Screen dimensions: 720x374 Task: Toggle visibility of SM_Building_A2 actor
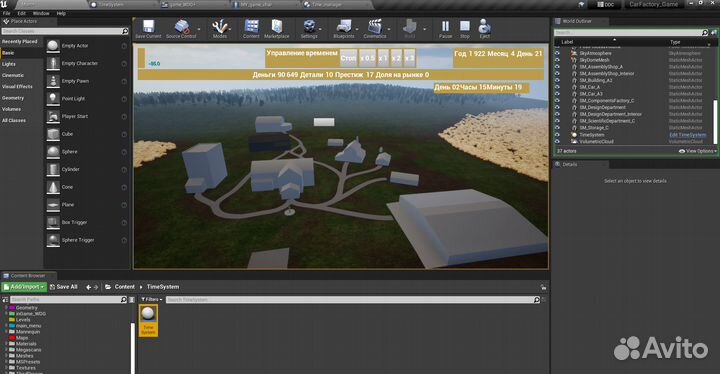click(x=557, y=80)
